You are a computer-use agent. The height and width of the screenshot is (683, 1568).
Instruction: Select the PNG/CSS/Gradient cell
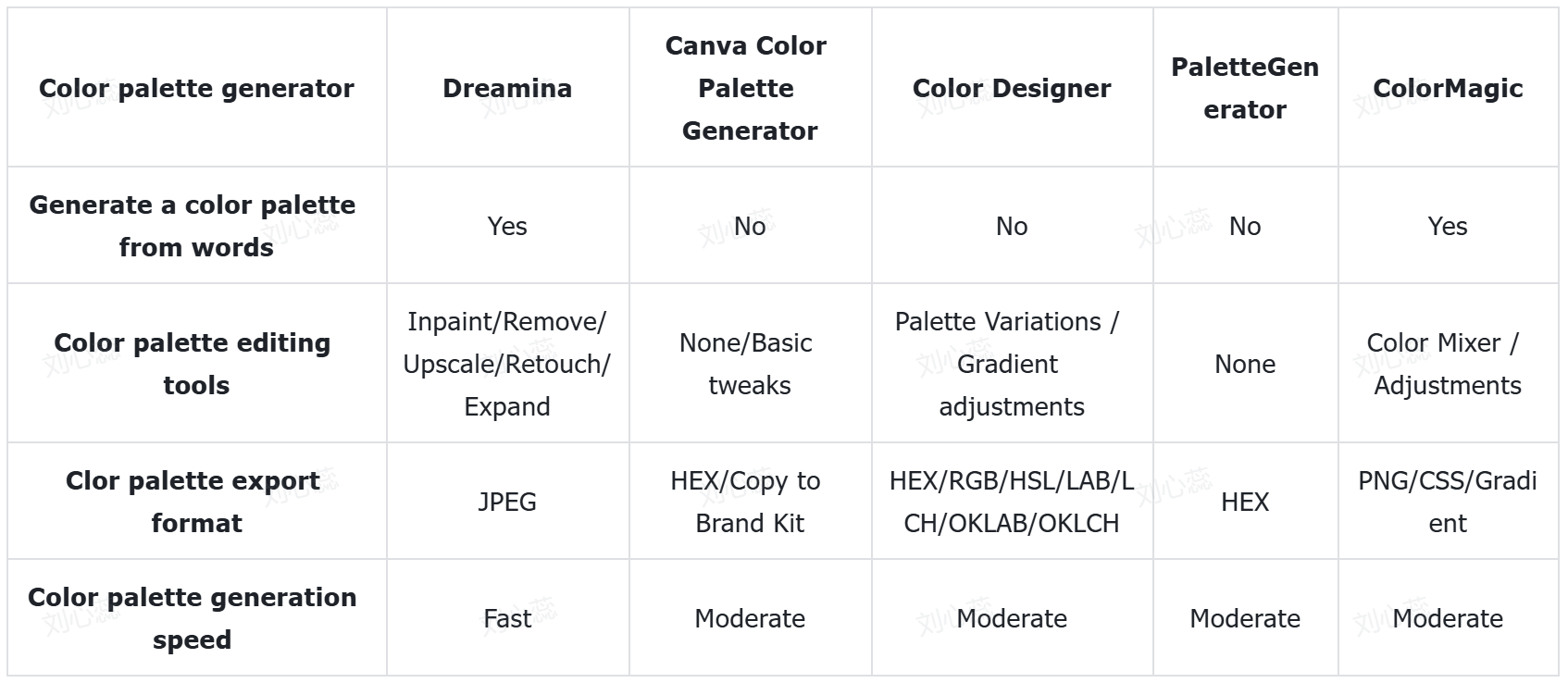tap(1448, 502)
